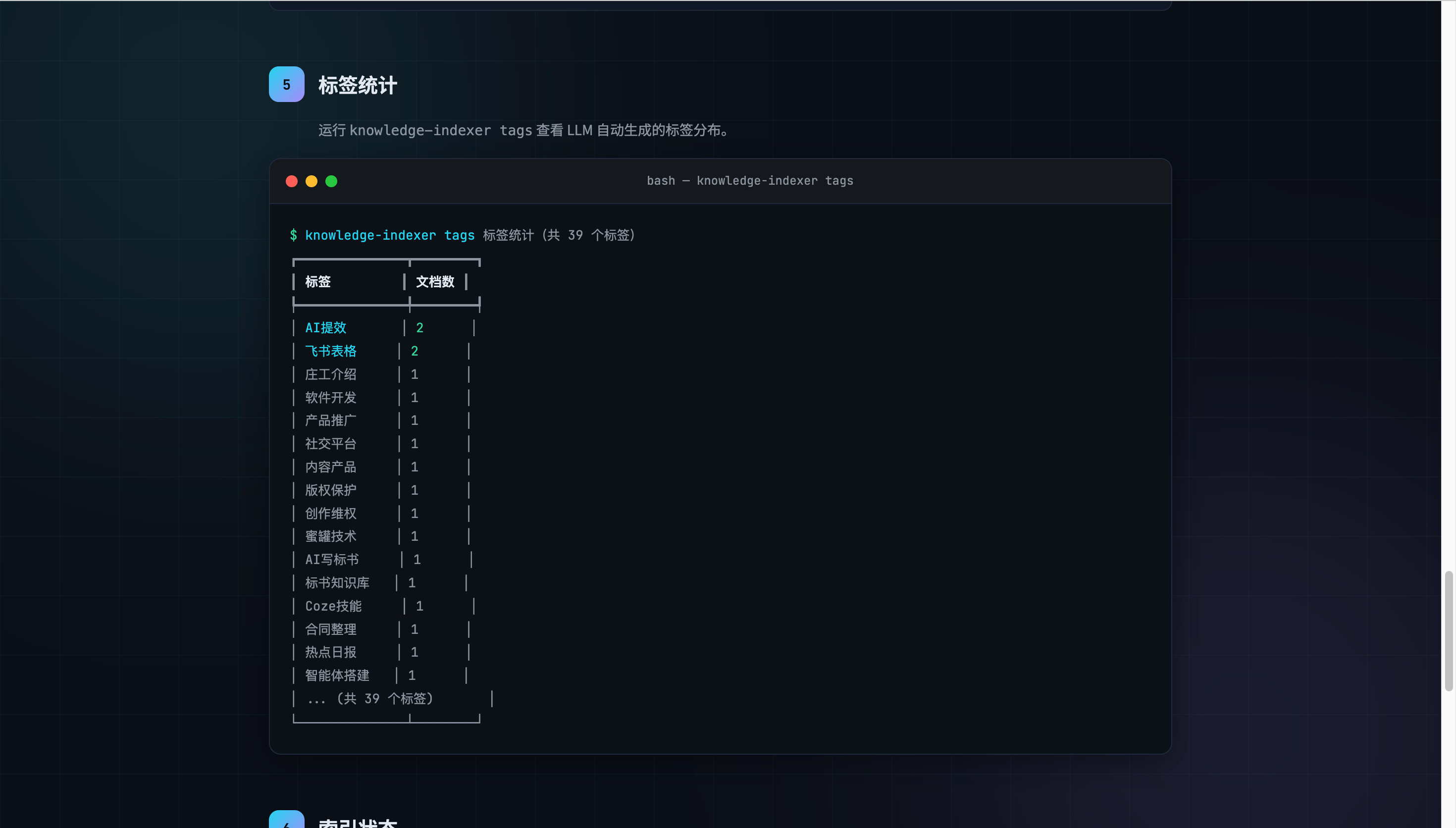Click the 标签 column header
This screenshot has height=828, width=1456.
coord(318,281)
